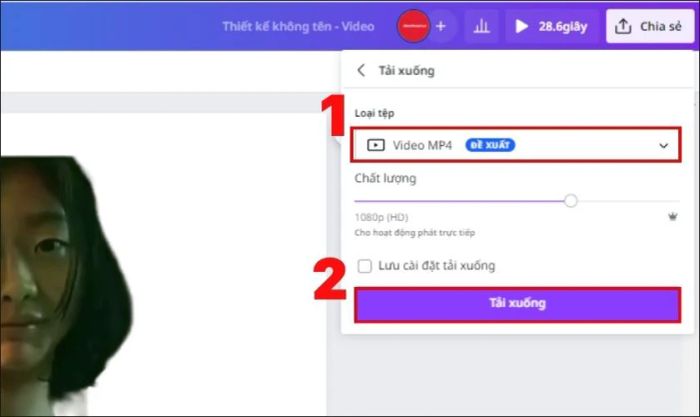The image size is (700, 417).
Task: Click the design title Thiết kế không tên - Video
Action: coord(298,27)
